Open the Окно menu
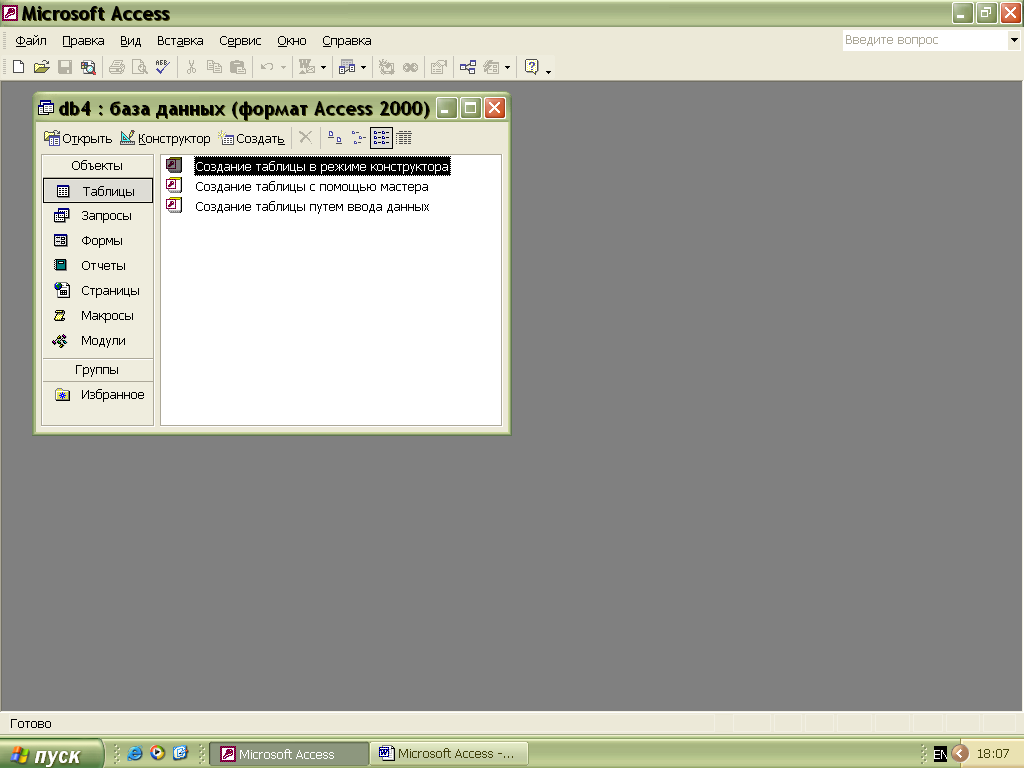The width and height of the screenshot is (1024, 768). [292, 40]
